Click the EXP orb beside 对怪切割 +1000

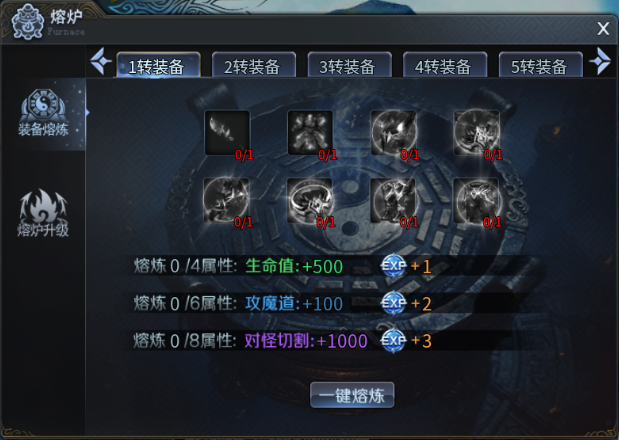pyautogui.click(x=393, y=340)
